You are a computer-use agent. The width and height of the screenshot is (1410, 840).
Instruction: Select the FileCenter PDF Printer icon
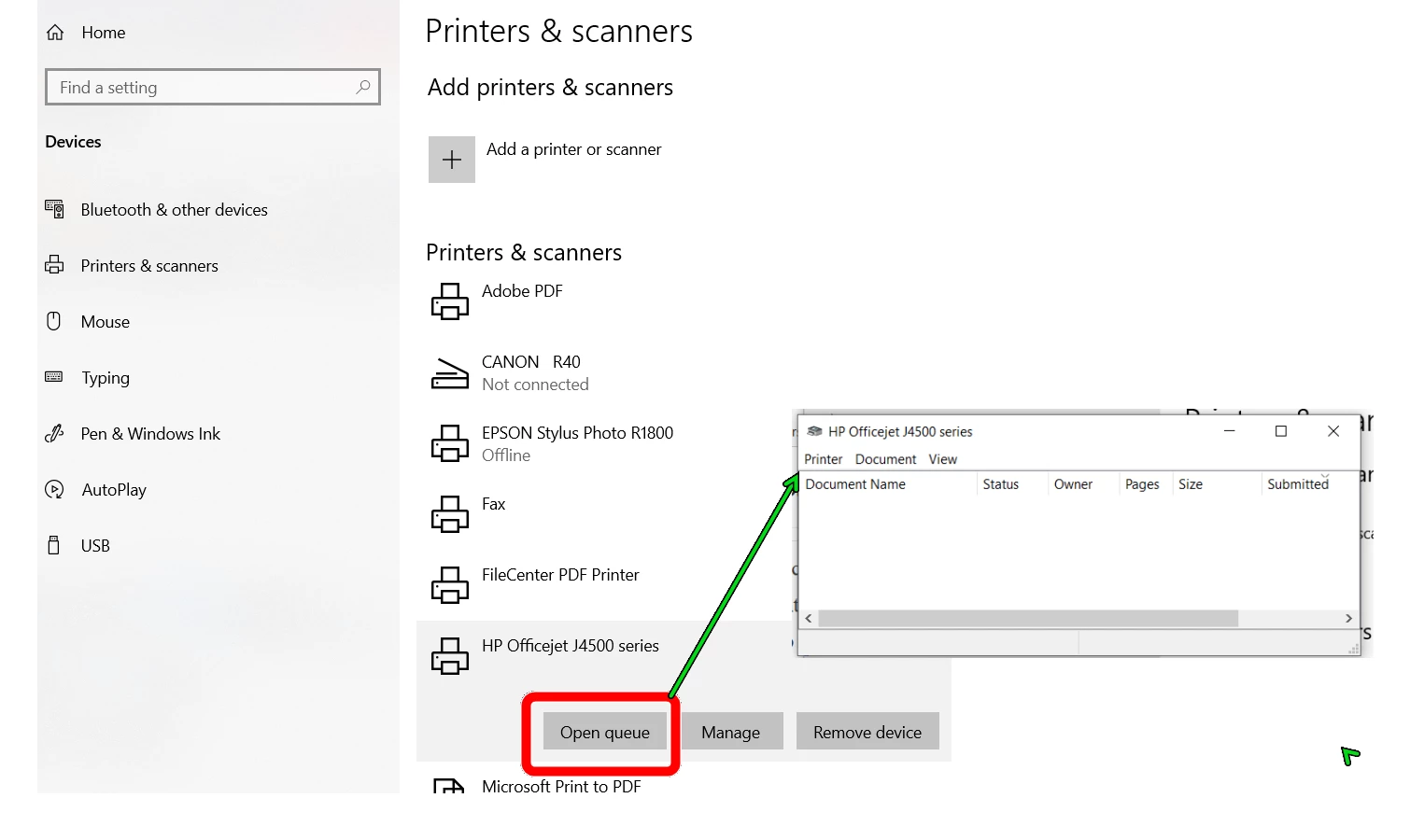point(449,585)
